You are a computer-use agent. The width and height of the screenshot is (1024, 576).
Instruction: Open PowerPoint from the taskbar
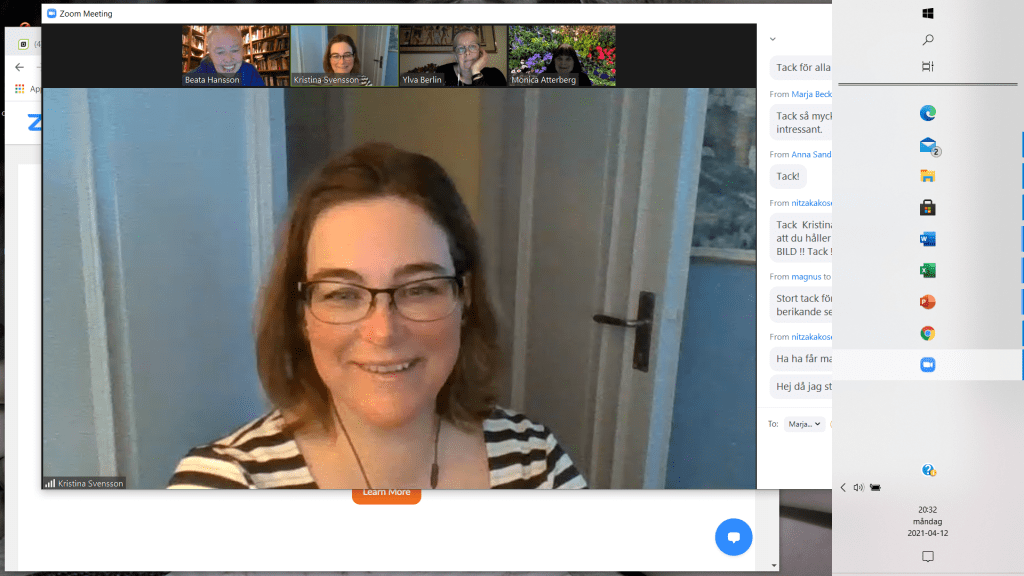click(927, 302)
